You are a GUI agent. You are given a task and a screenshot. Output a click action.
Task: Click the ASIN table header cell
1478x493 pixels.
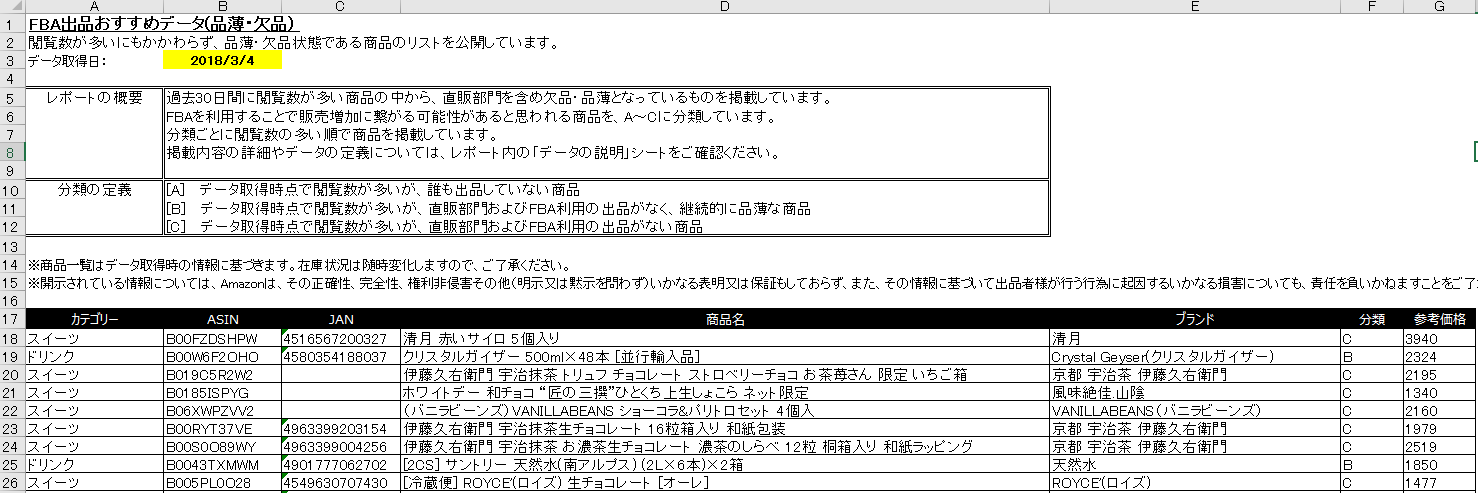[222, 320]
